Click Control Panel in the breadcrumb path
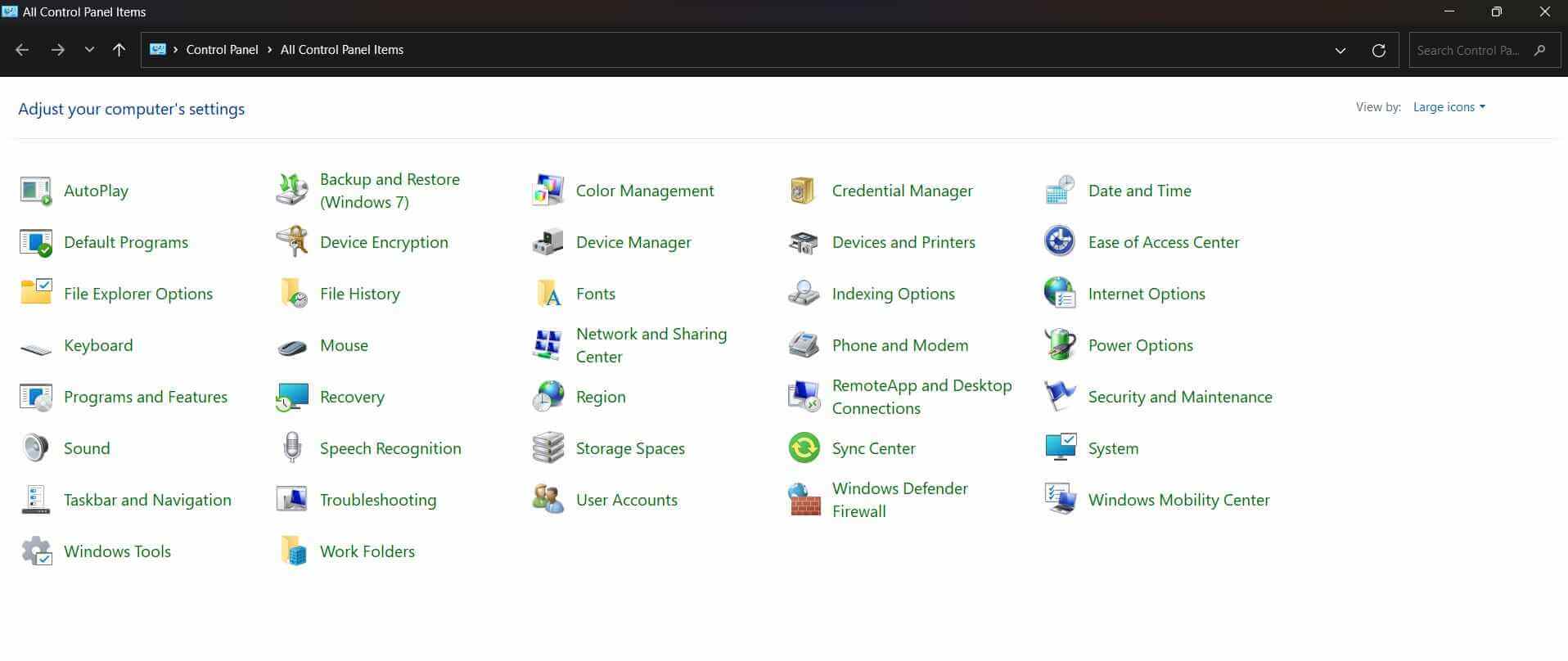The width and height of the screenshot is (1568, 661). pyautogui.click(x=222, y=50)
